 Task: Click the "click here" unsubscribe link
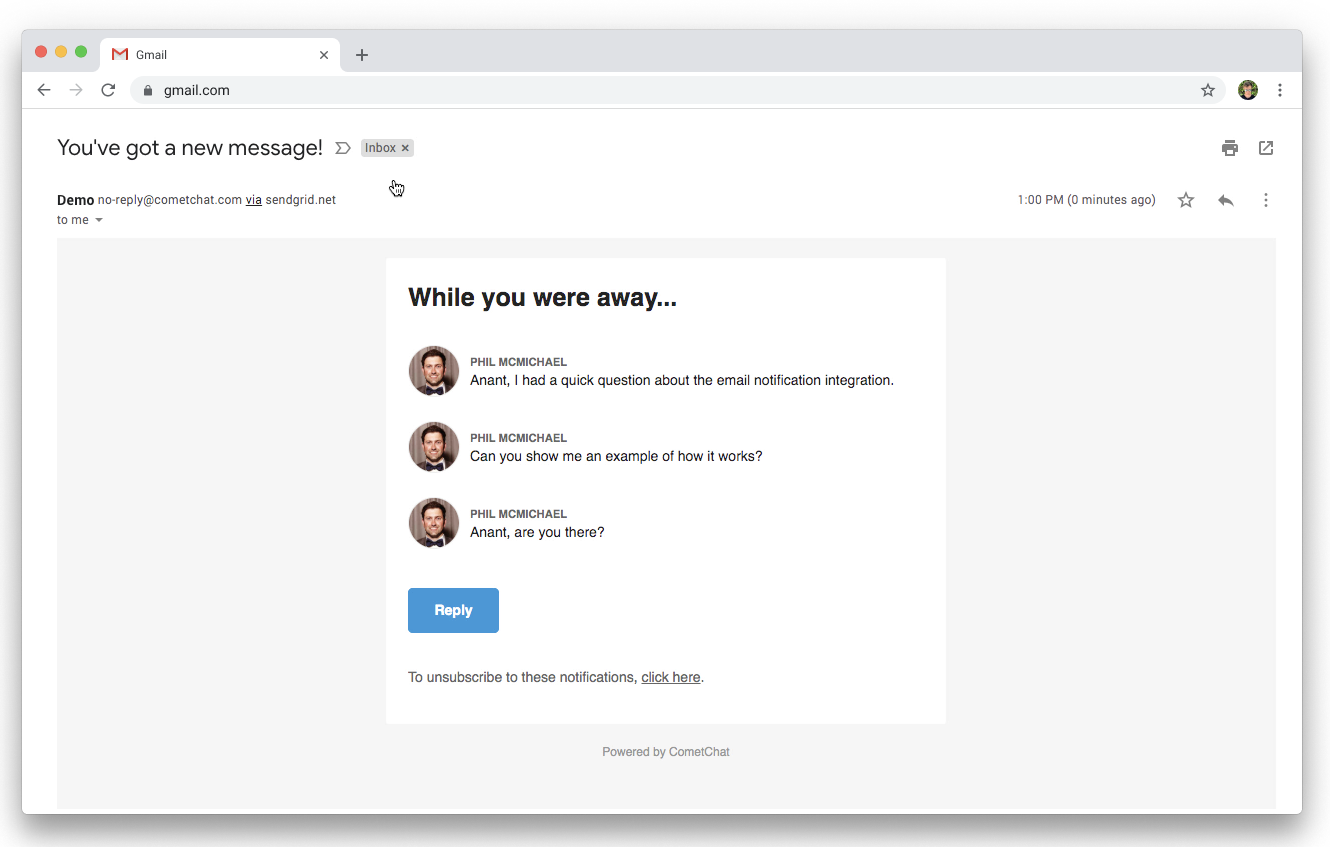pyautogui.click(x=670, y=677)
